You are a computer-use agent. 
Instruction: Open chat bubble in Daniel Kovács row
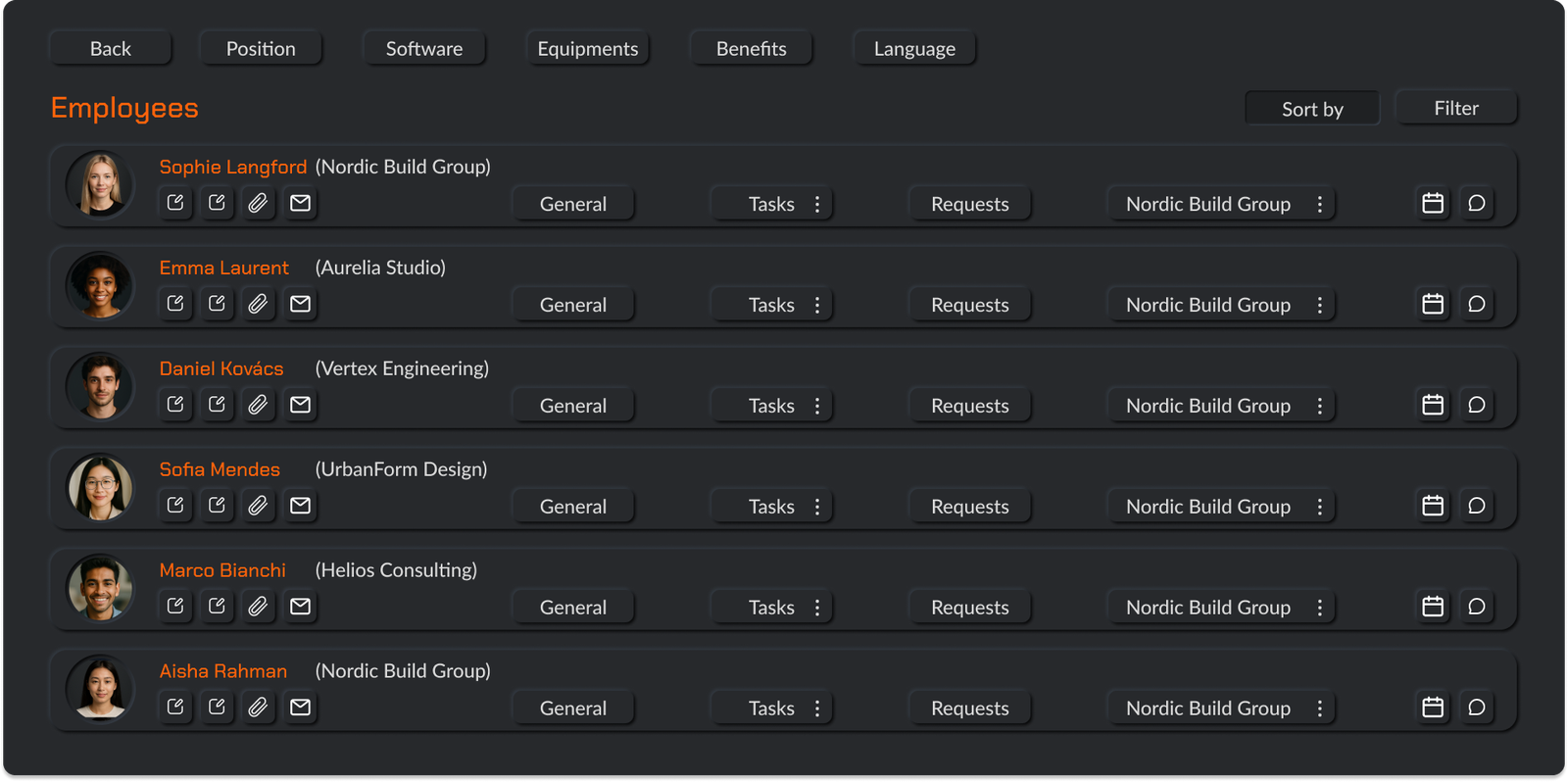tap(1477, 405)
